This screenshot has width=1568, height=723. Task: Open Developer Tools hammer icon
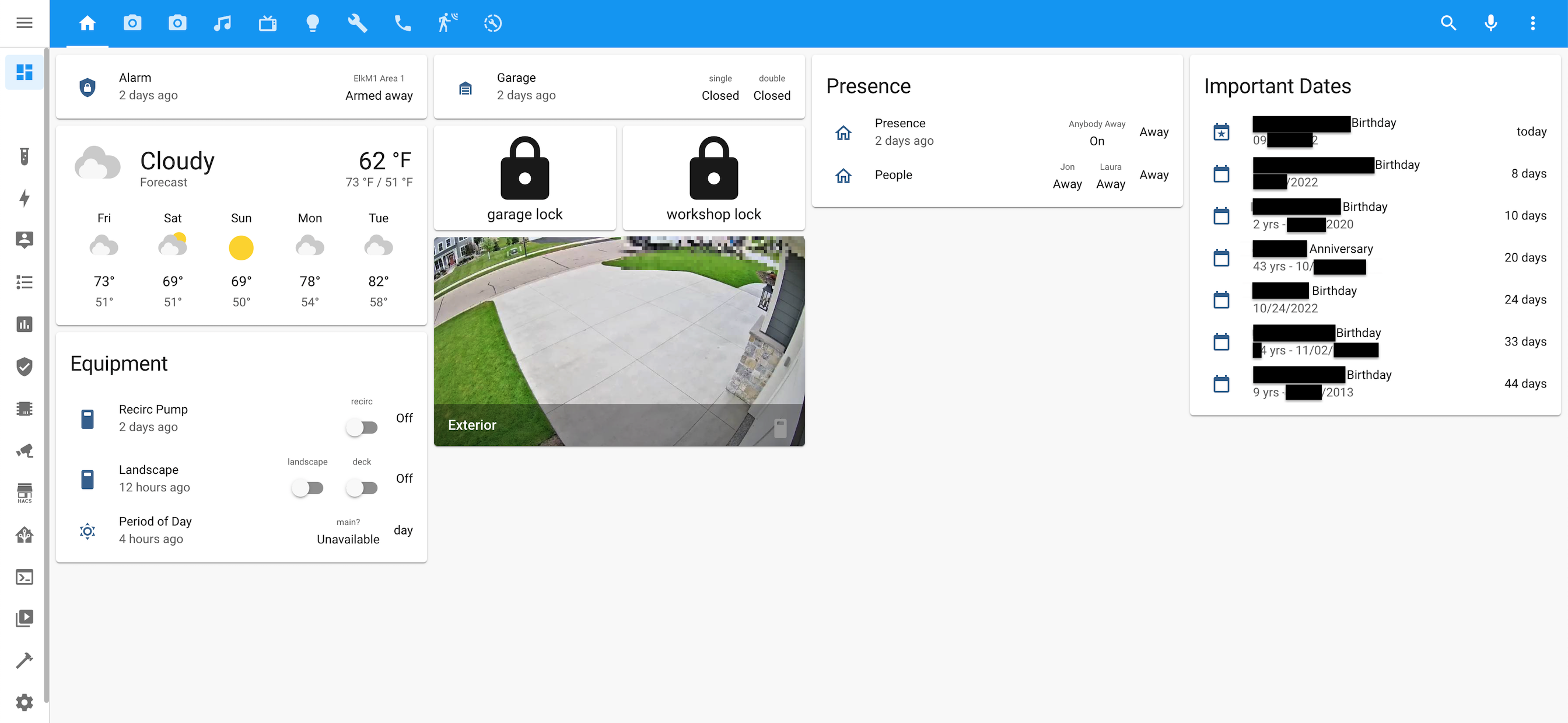[24, 660]
